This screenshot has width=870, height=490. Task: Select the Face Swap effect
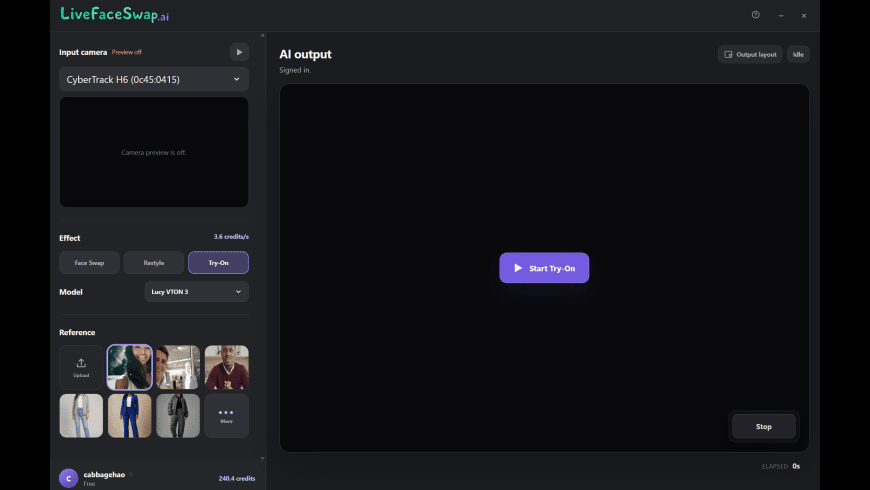(x=89, y=262)
